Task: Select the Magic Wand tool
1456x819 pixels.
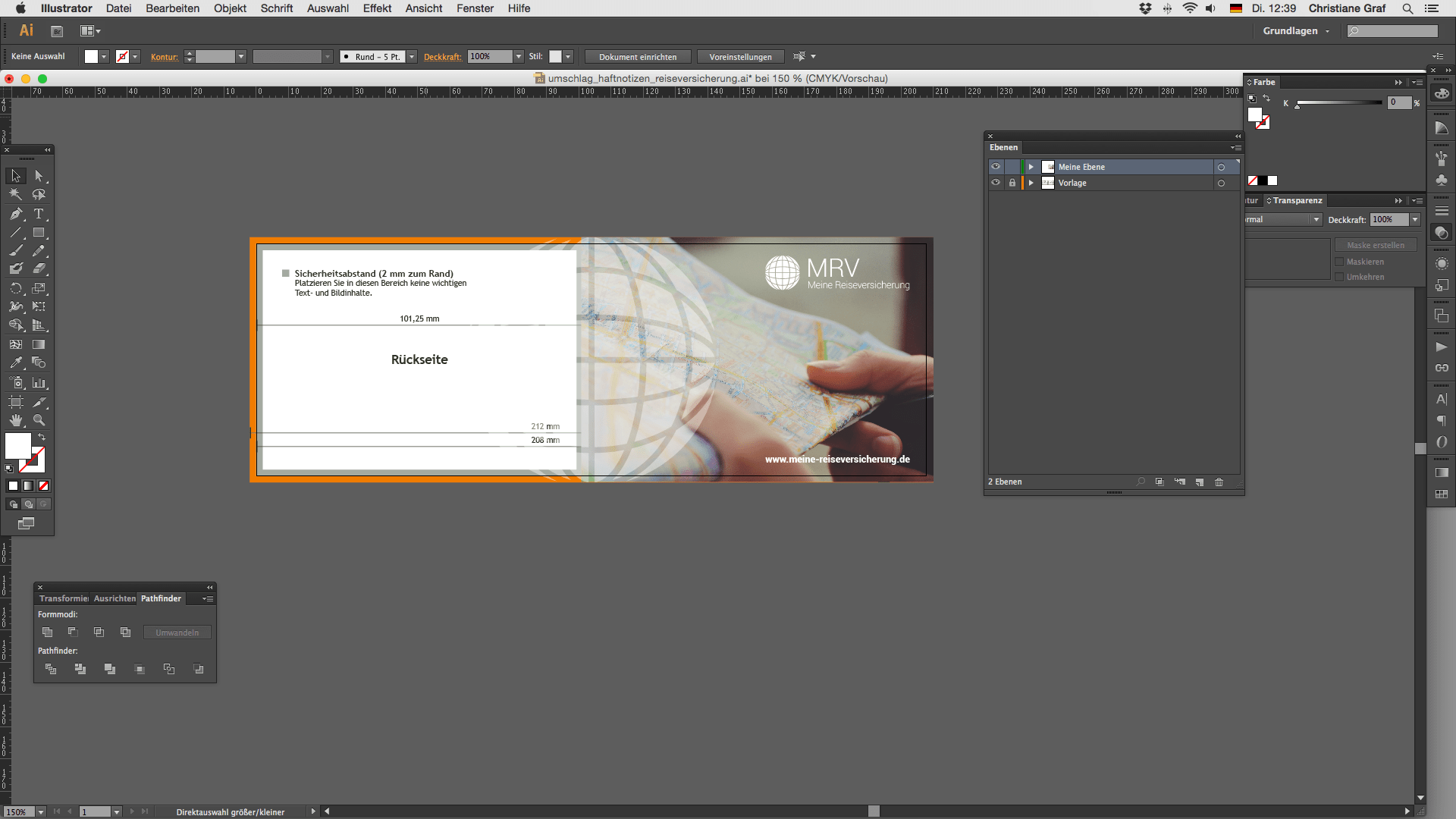Action: [16, 195]
